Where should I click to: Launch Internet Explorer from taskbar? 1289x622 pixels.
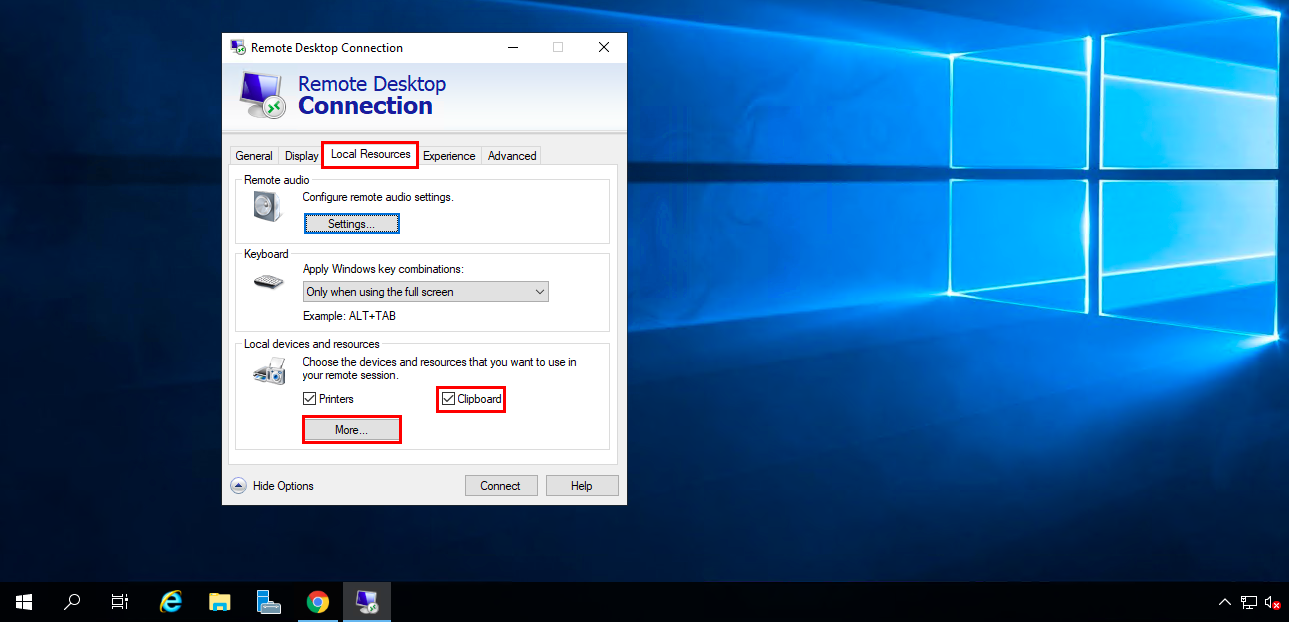pos(172,601)
